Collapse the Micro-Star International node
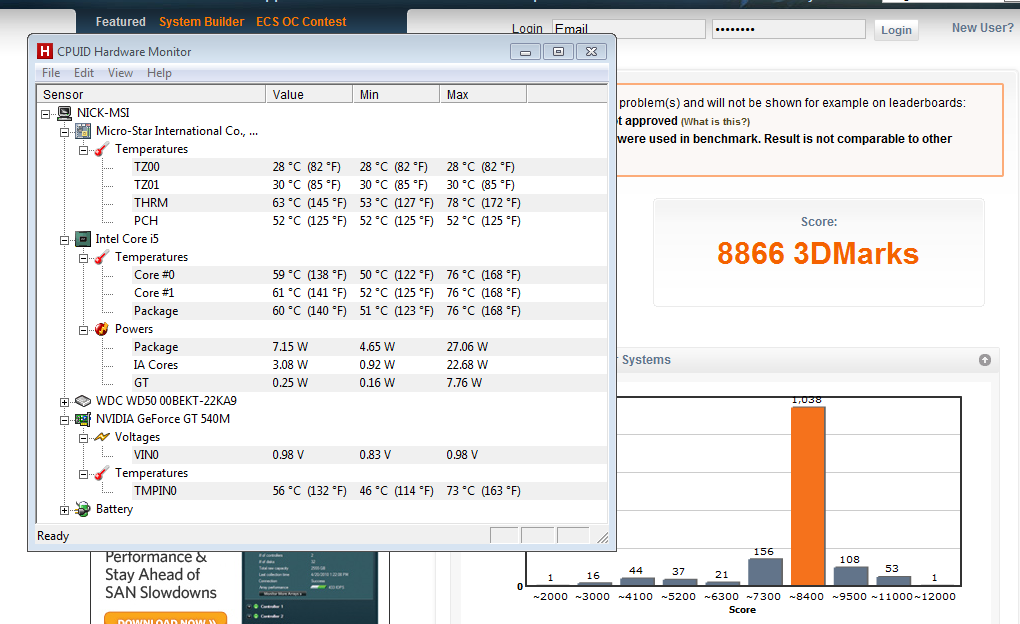Viewport: 1020px width, 624px height. pyautogui.click(x=64, y=132)
